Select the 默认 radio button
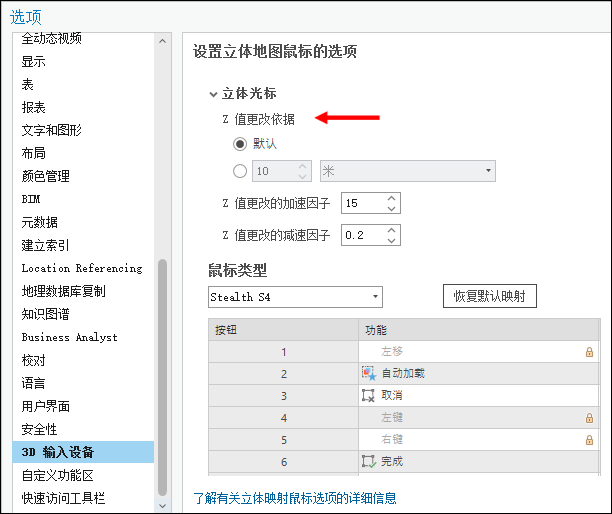The image size is (612, 514). point(239,144)
